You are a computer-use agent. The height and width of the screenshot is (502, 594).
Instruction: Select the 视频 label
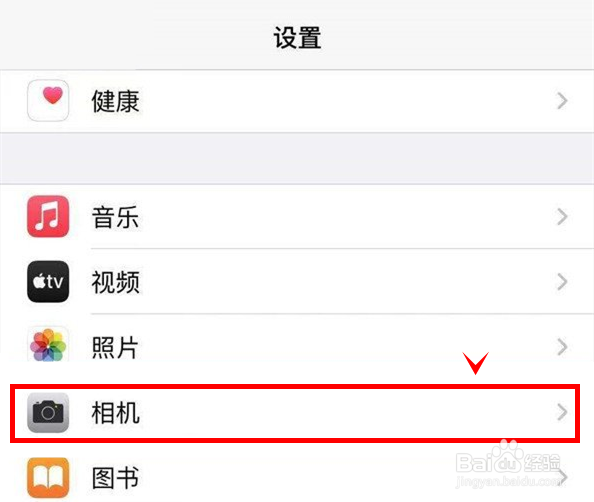pos(116,282)
